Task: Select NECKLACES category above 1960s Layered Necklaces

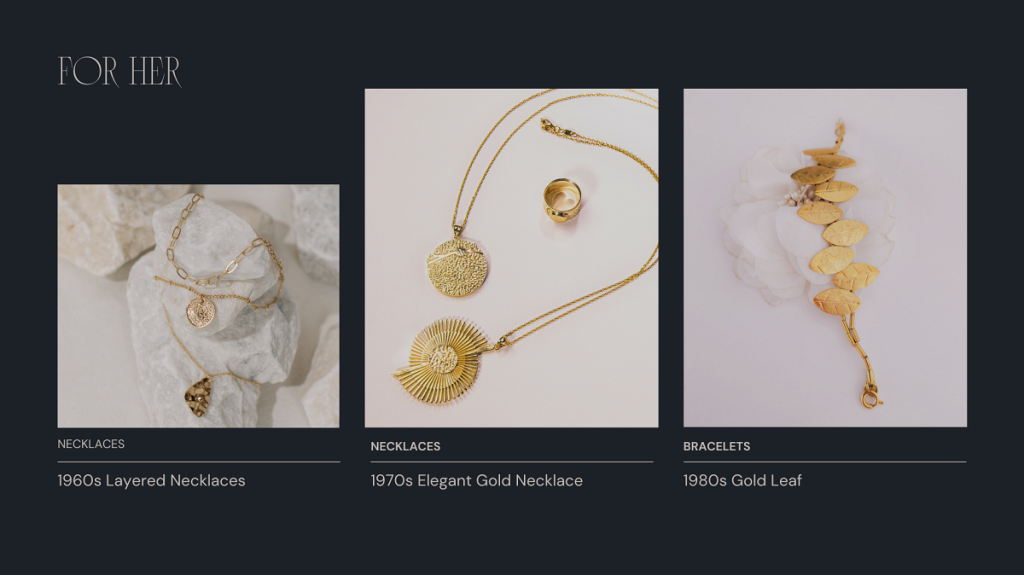Action: click(91, 444)
